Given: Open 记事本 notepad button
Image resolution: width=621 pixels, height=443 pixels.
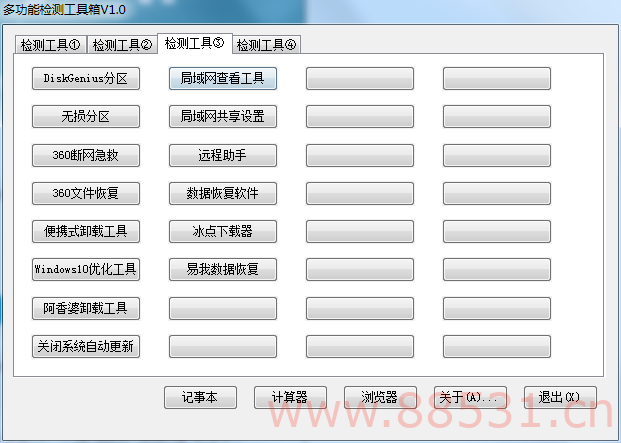Looking at the screenshot, I should coord(200,397).
